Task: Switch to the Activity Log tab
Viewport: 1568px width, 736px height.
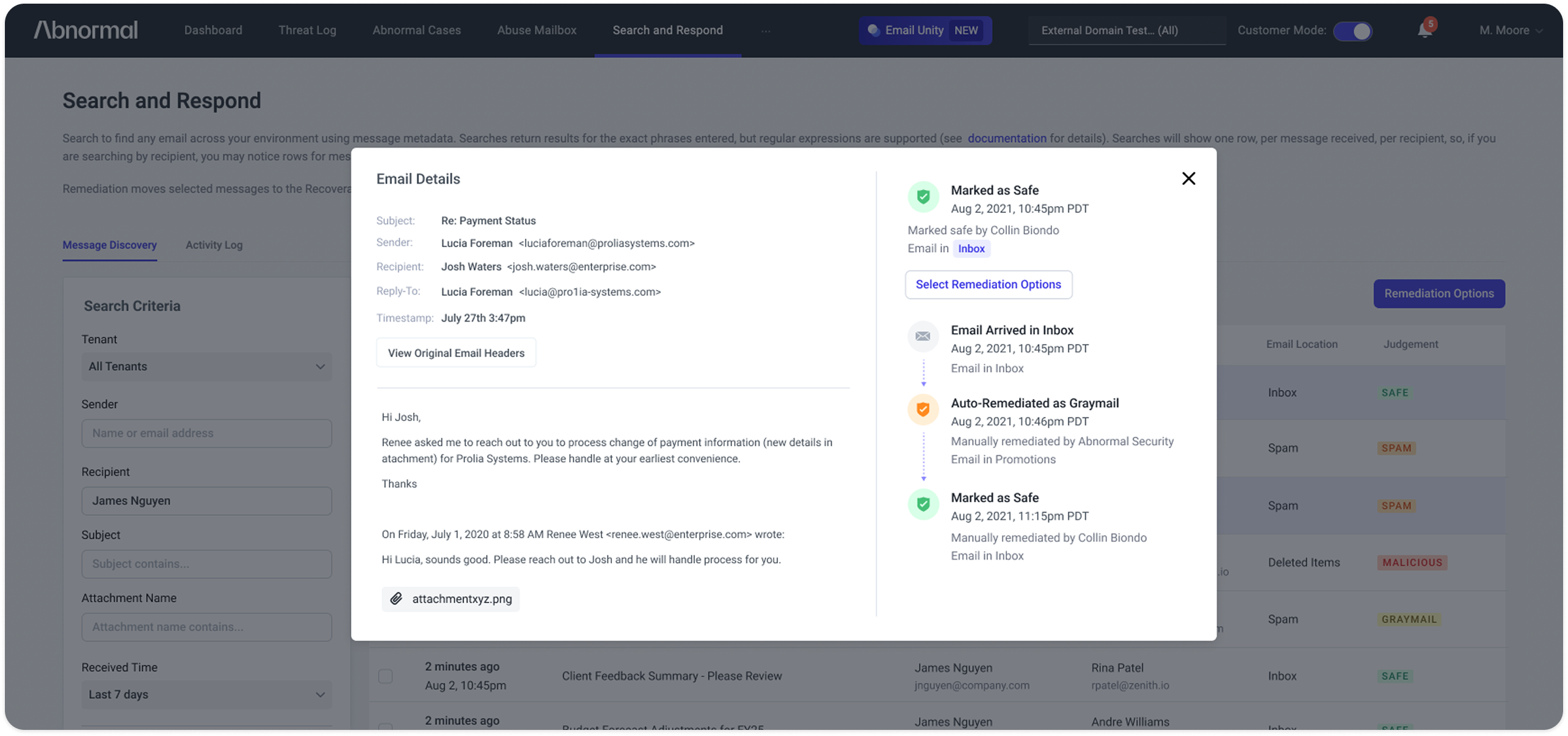Action: point(214,245)
